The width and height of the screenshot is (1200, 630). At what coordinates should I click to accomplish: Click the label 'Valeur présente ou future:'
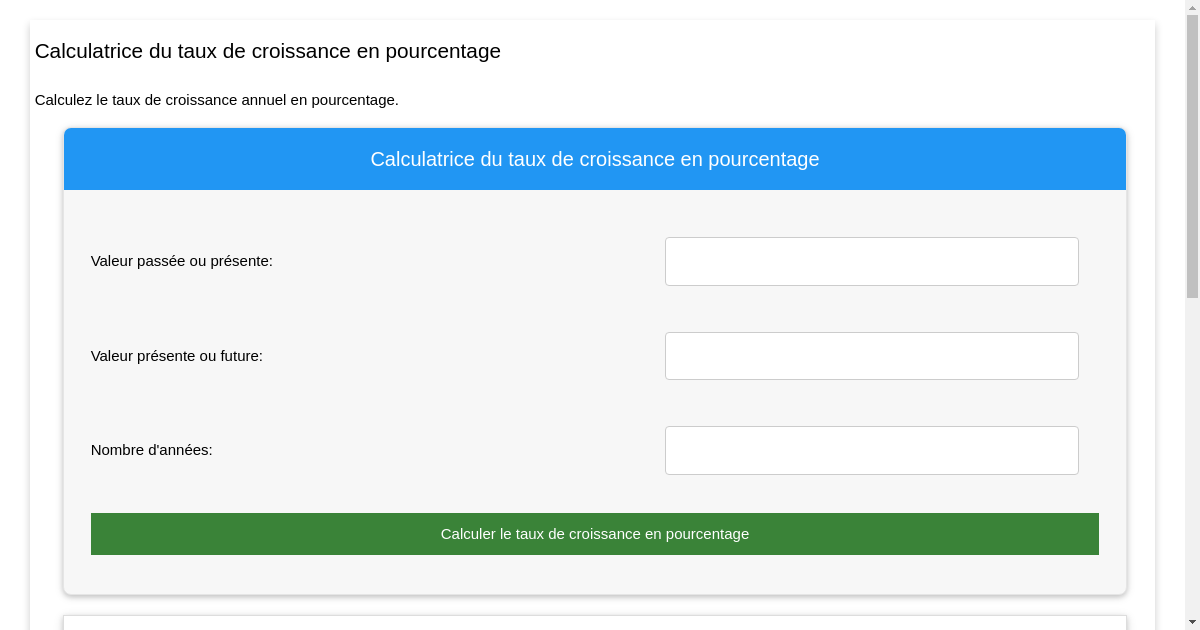pos(177,355)
